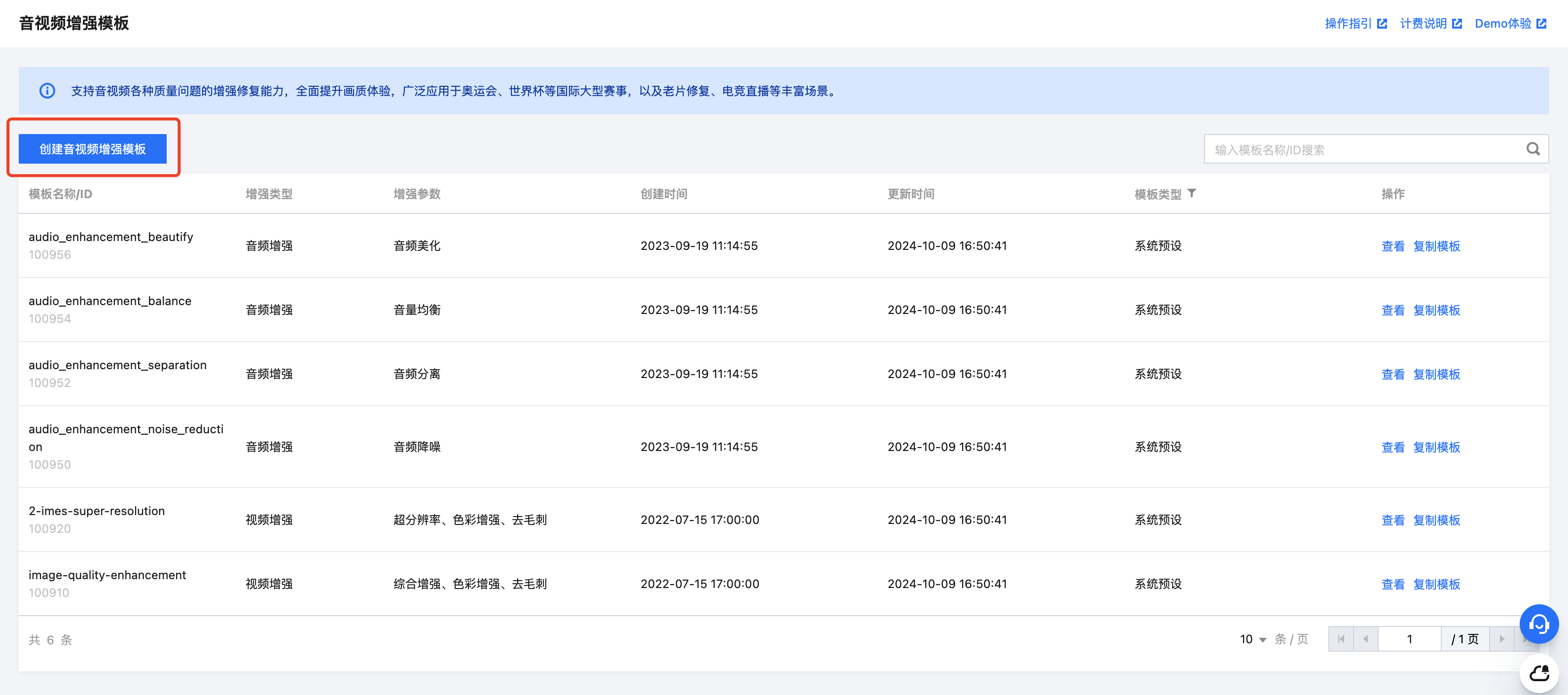Click the filter funnel beside 模板类型

click(1192, 194)
